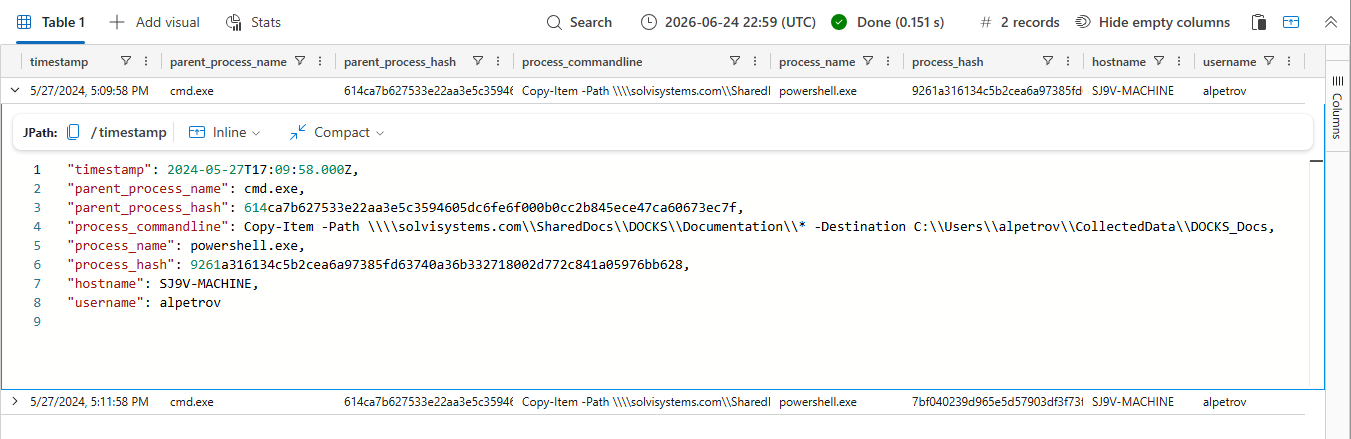The image size is (1351, 439).
Task: Click the "parent_process_name": cmd.exe line
Action: coord(186,189)
